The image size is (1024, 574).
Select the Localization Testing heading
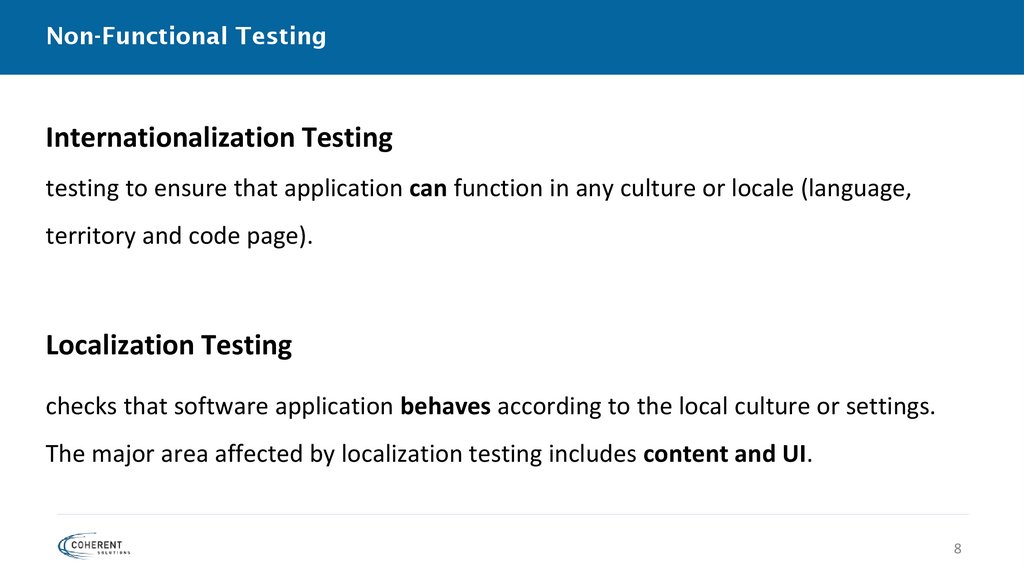[x=169, y=346]
